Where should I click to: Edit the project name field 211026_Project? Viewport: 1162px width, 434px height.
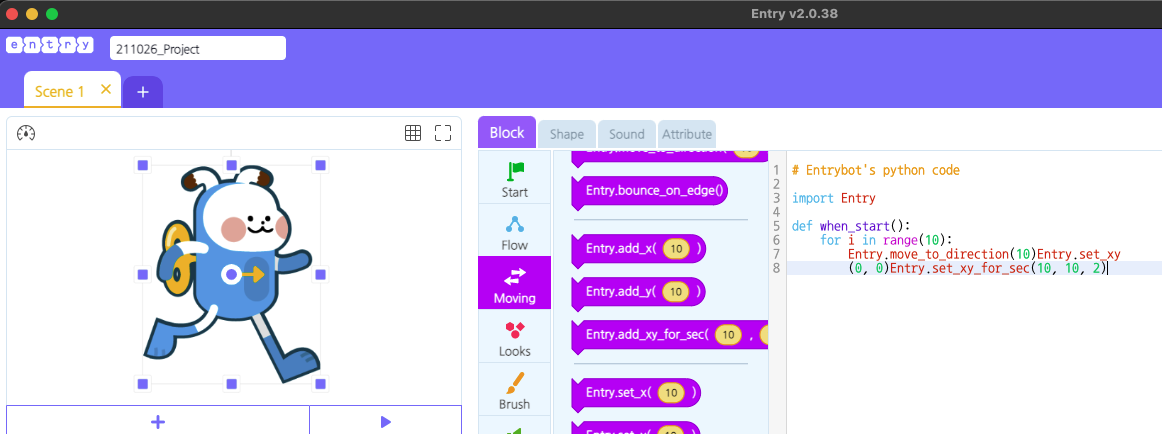pyautogui.click(x=198, y=49)
